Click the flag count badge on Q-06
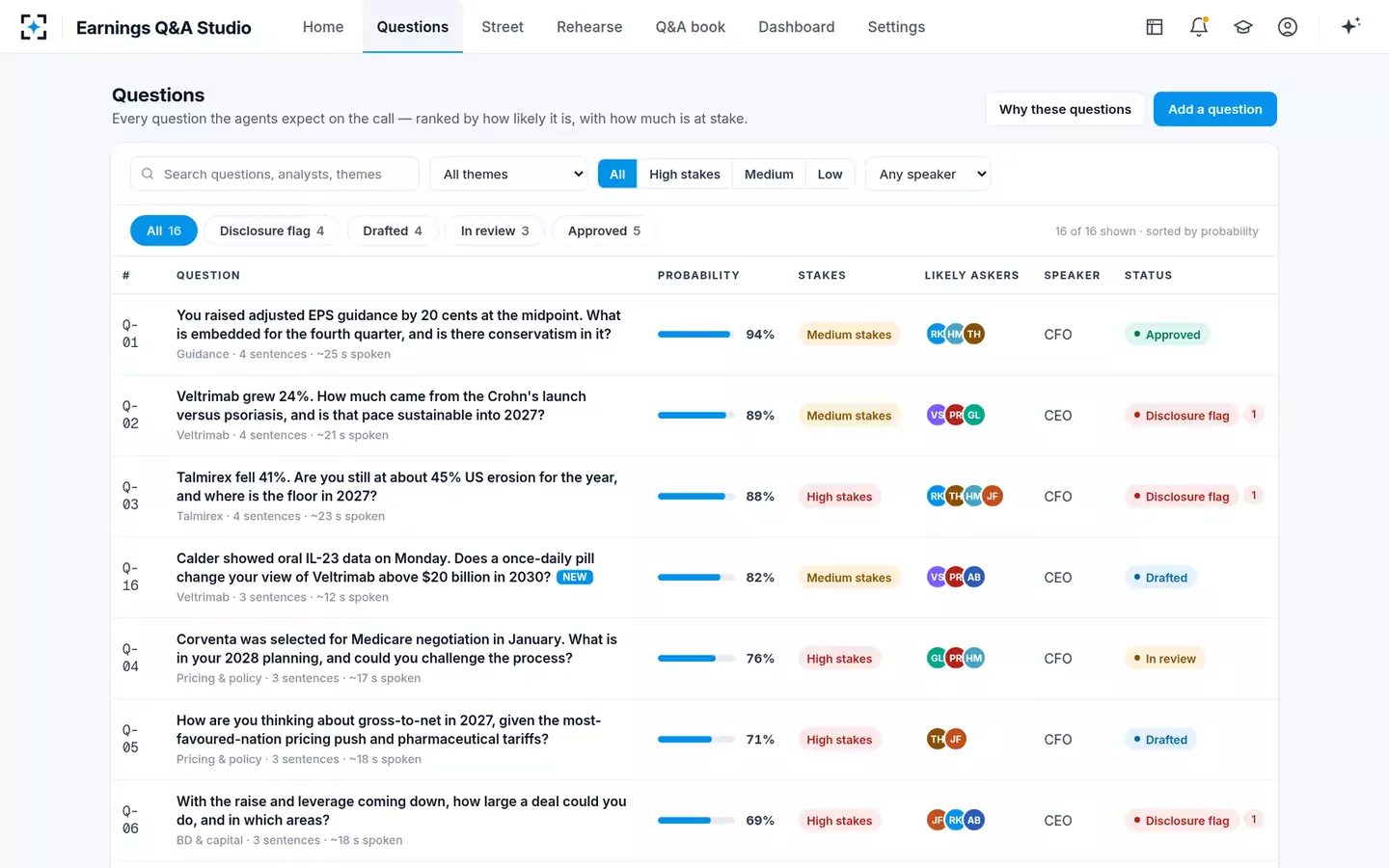 1254,820
